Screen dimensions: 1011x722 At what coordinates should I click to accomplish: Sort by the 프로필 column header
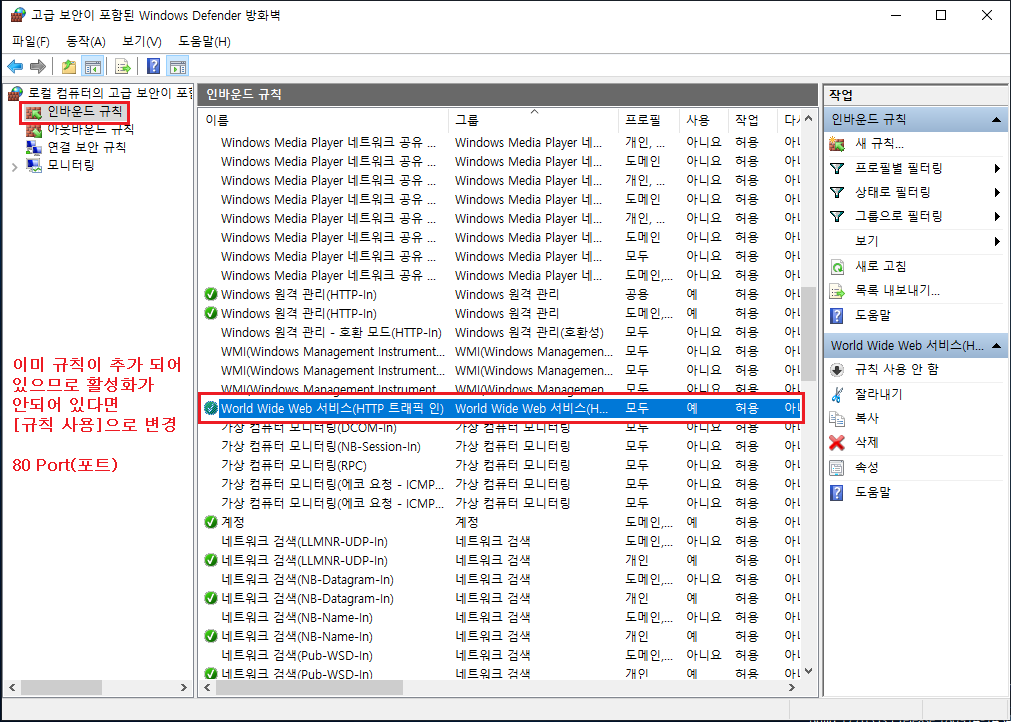tap(649, 121)
